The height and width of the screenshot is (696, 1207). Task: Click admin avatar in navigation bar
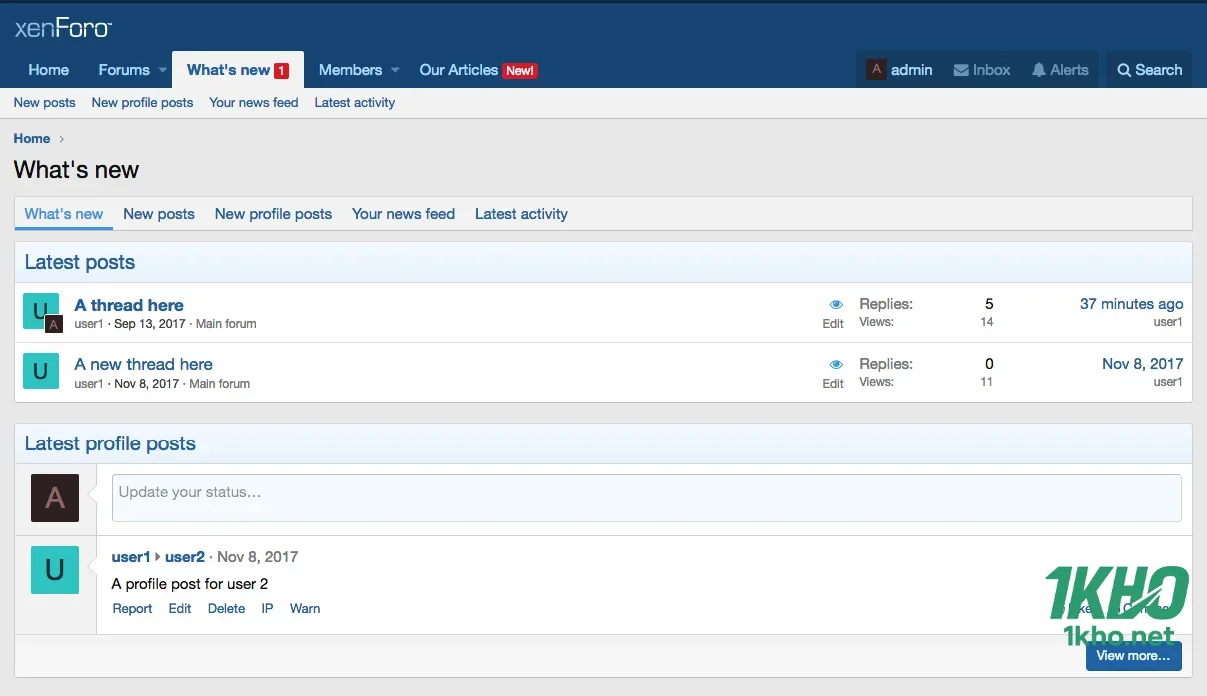[x=876, y=70]
